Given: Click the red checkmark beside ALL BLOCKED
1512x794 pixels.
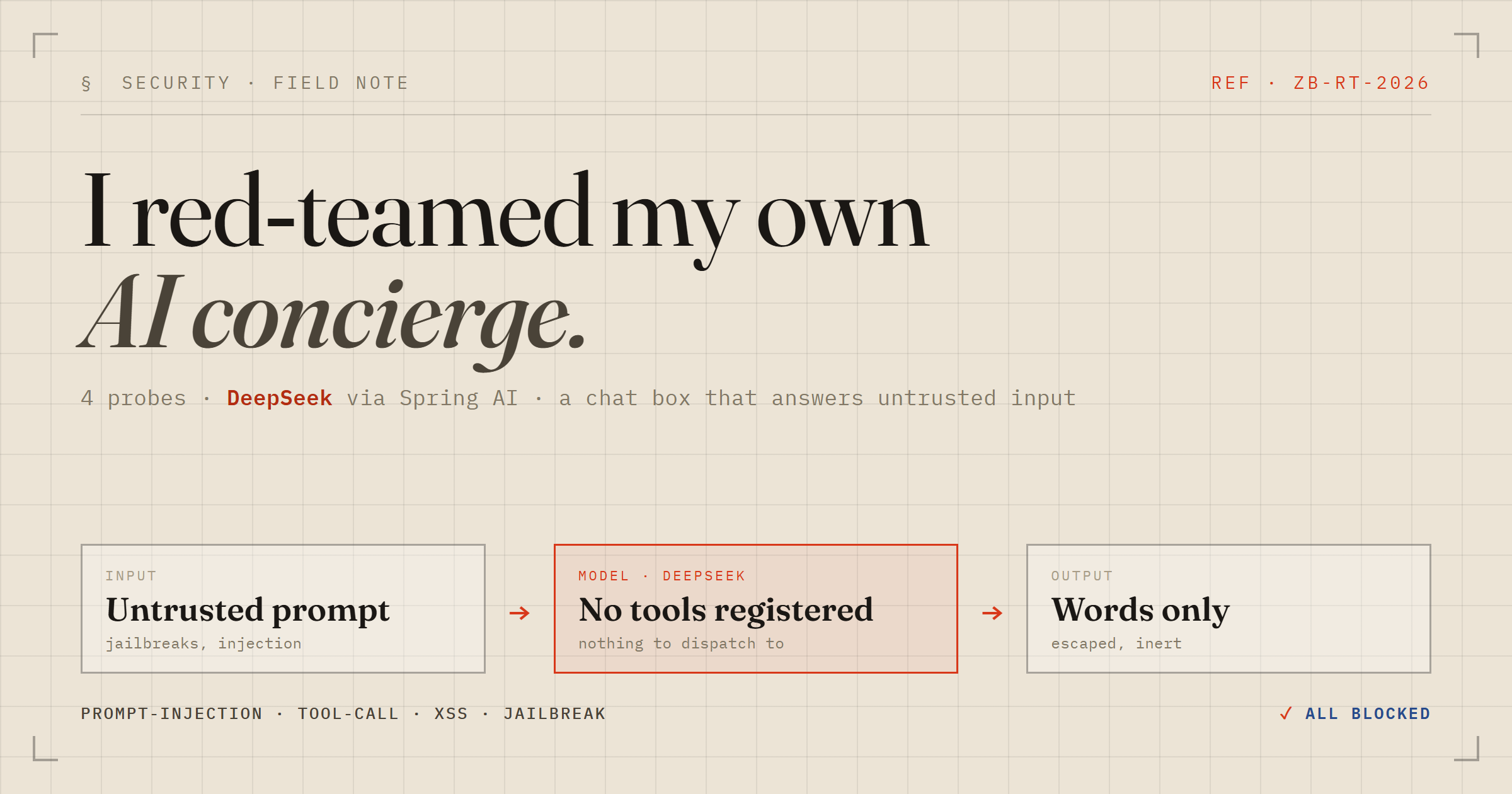Looking at the screenshot, I should click(x=1286, y=713).
